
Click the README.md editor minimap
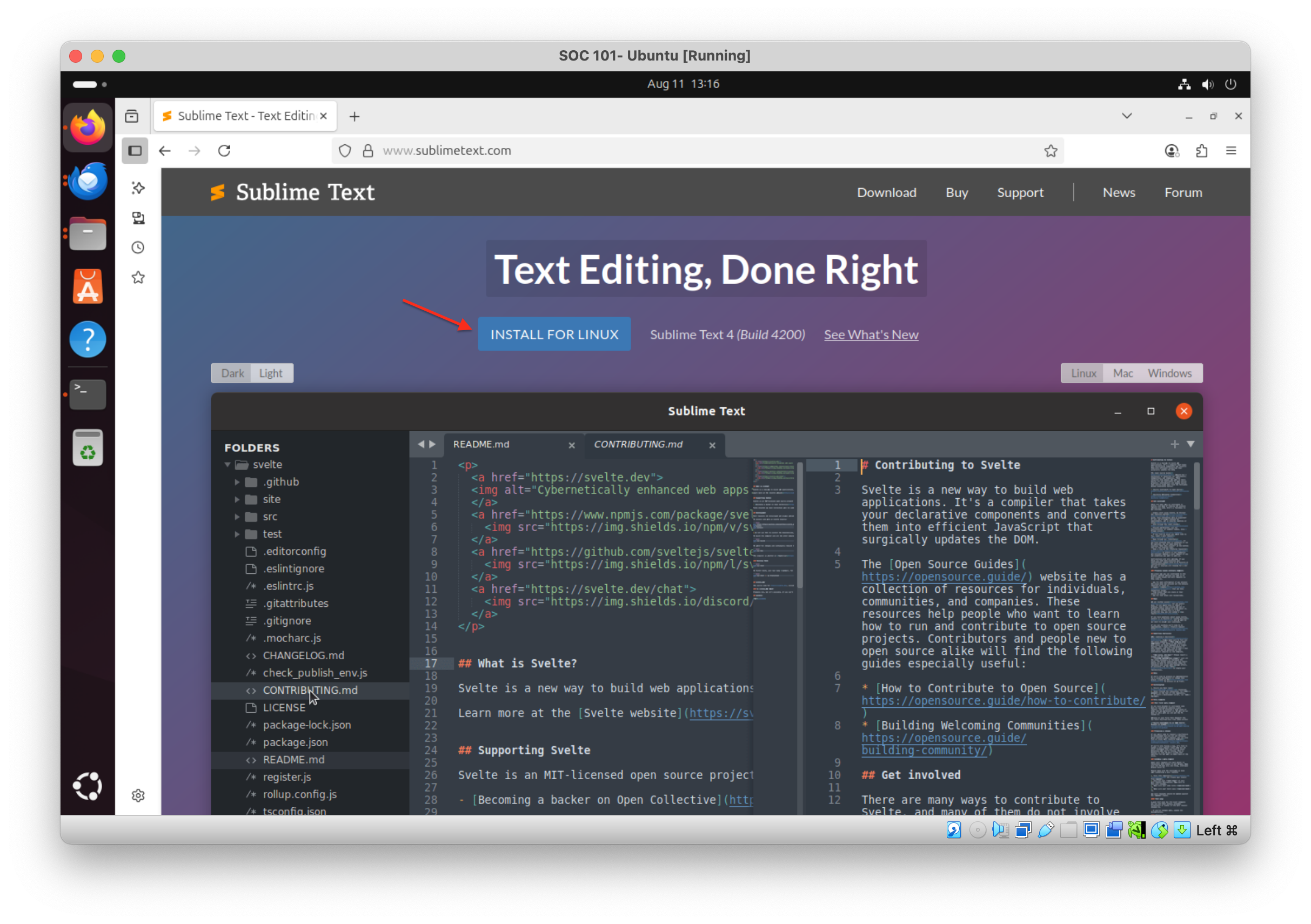pos(774,528)
